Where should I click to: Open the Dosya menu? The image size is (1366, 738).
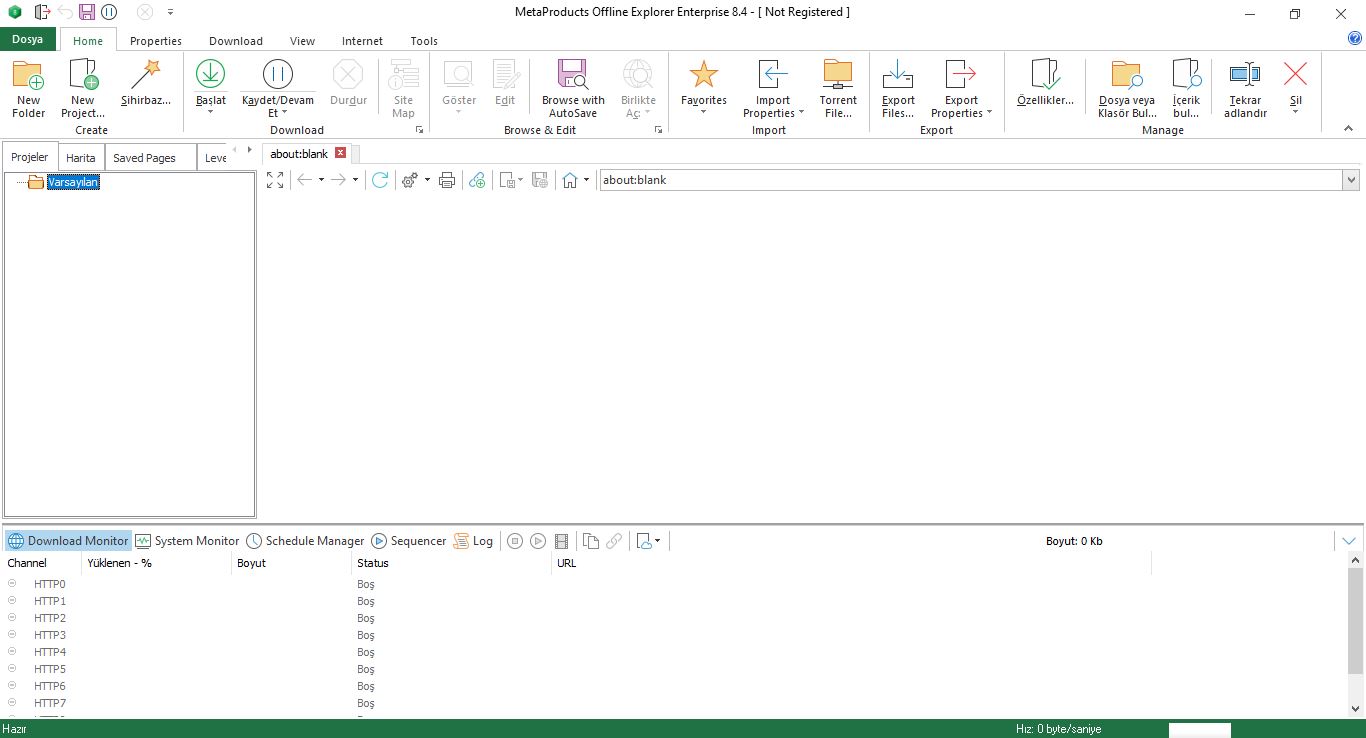pyautogui.click(x=28, y=40)
